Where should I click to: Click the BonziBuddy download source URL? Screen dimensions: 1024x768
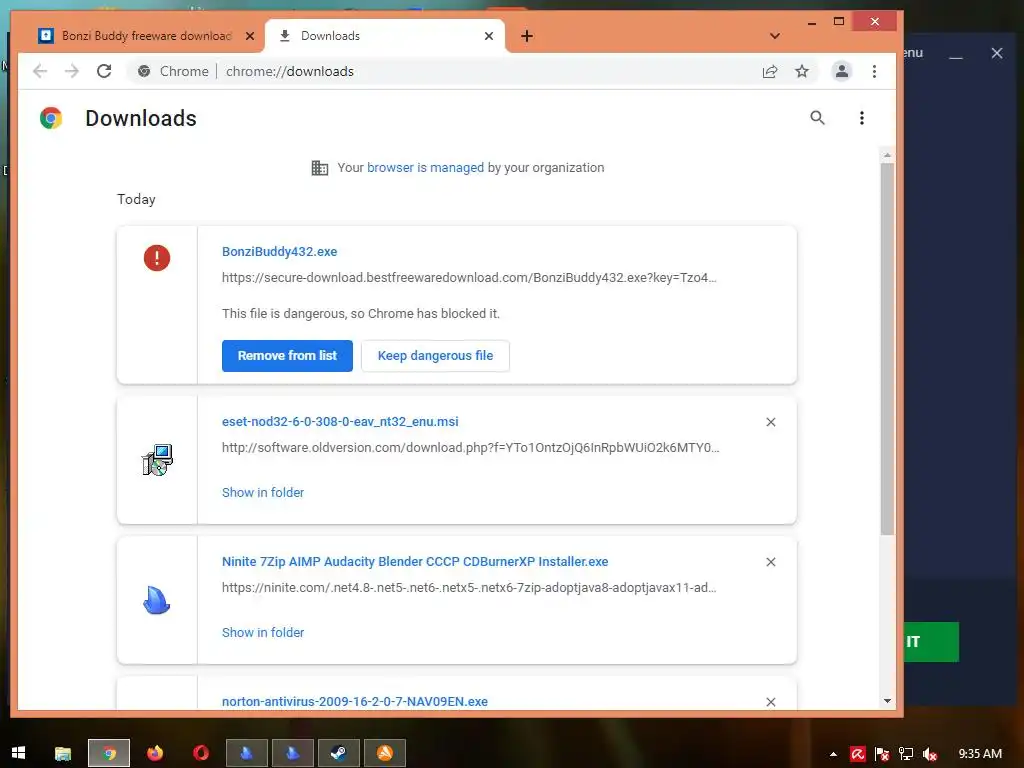[x=469, y=278]
